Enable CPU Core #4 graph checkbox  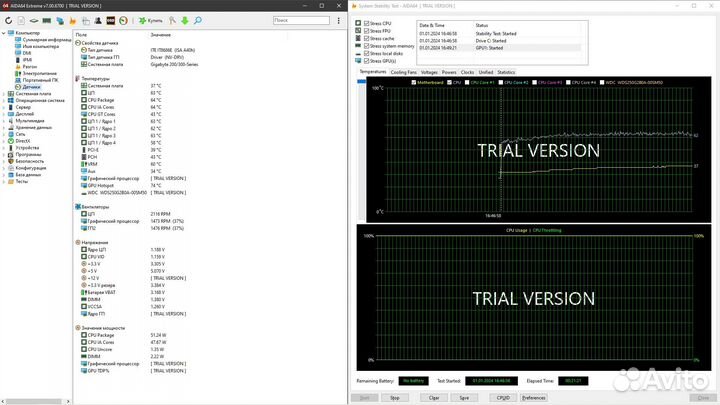point(568,83)
